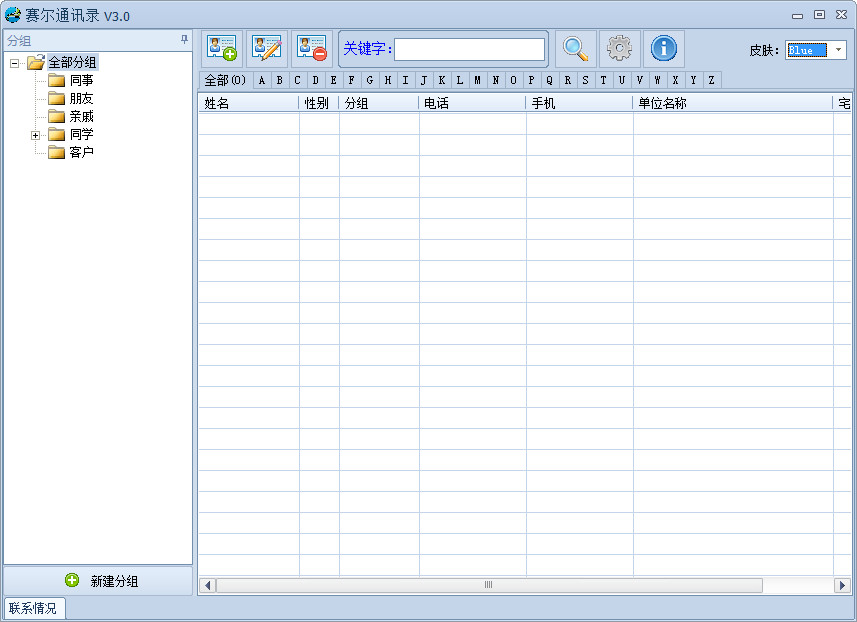Minimize the 赛尔通讯录 window
This screenshot has height=622, width=857.
[797, 15]
